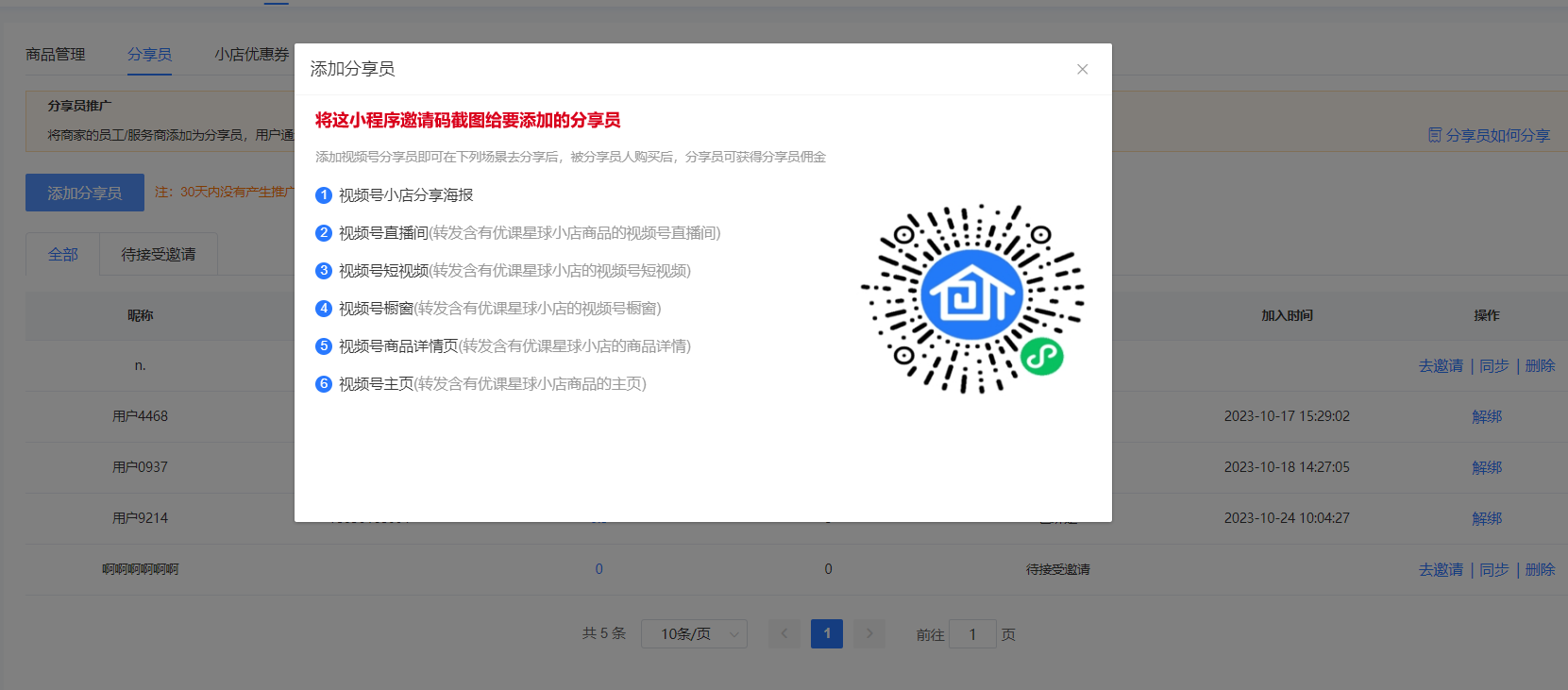This screenshot has width=1568, height=690.
Task: Expand the 10条/页 page size dropdown
Action: 694,634
